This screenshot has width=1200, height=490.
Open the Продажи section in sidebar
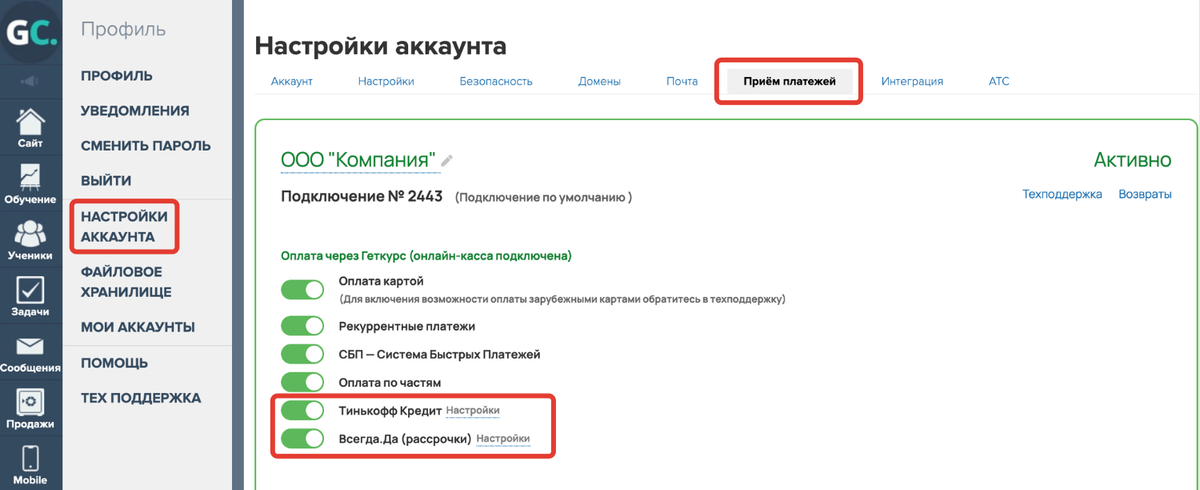coord(30,409)
